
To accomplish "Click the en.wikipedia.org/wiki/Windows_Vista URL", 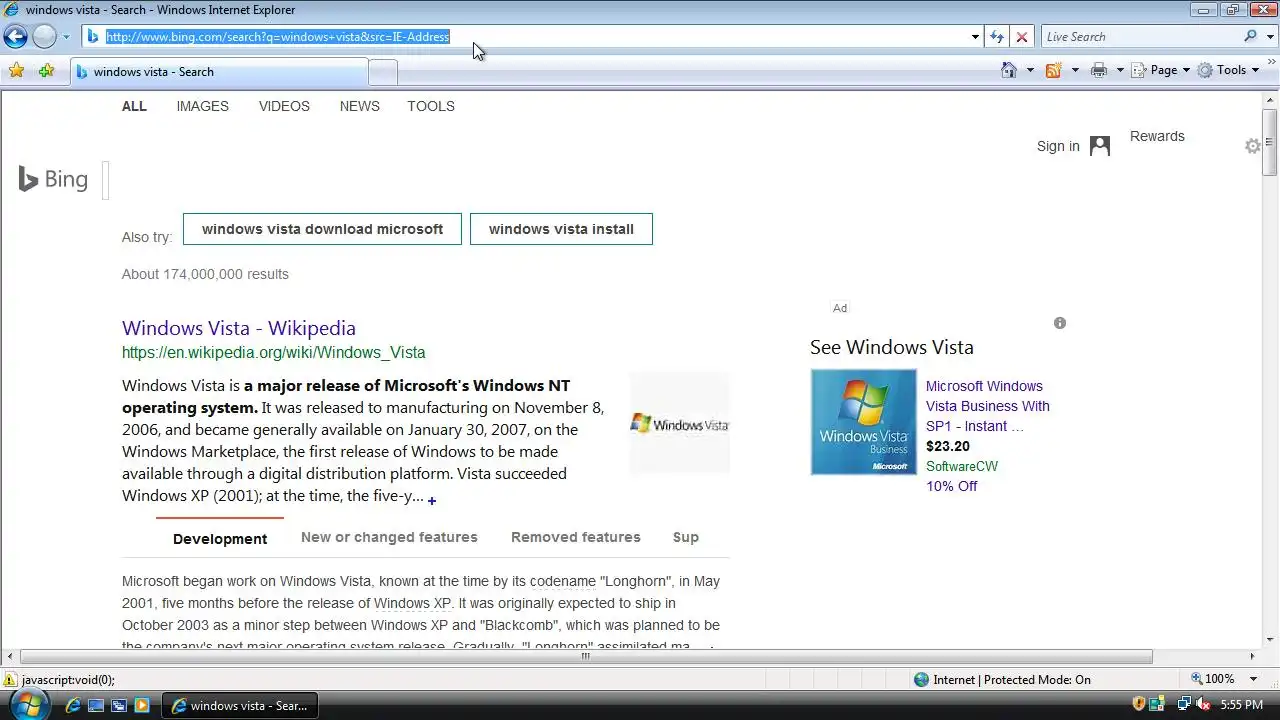I will coord(274,353).
